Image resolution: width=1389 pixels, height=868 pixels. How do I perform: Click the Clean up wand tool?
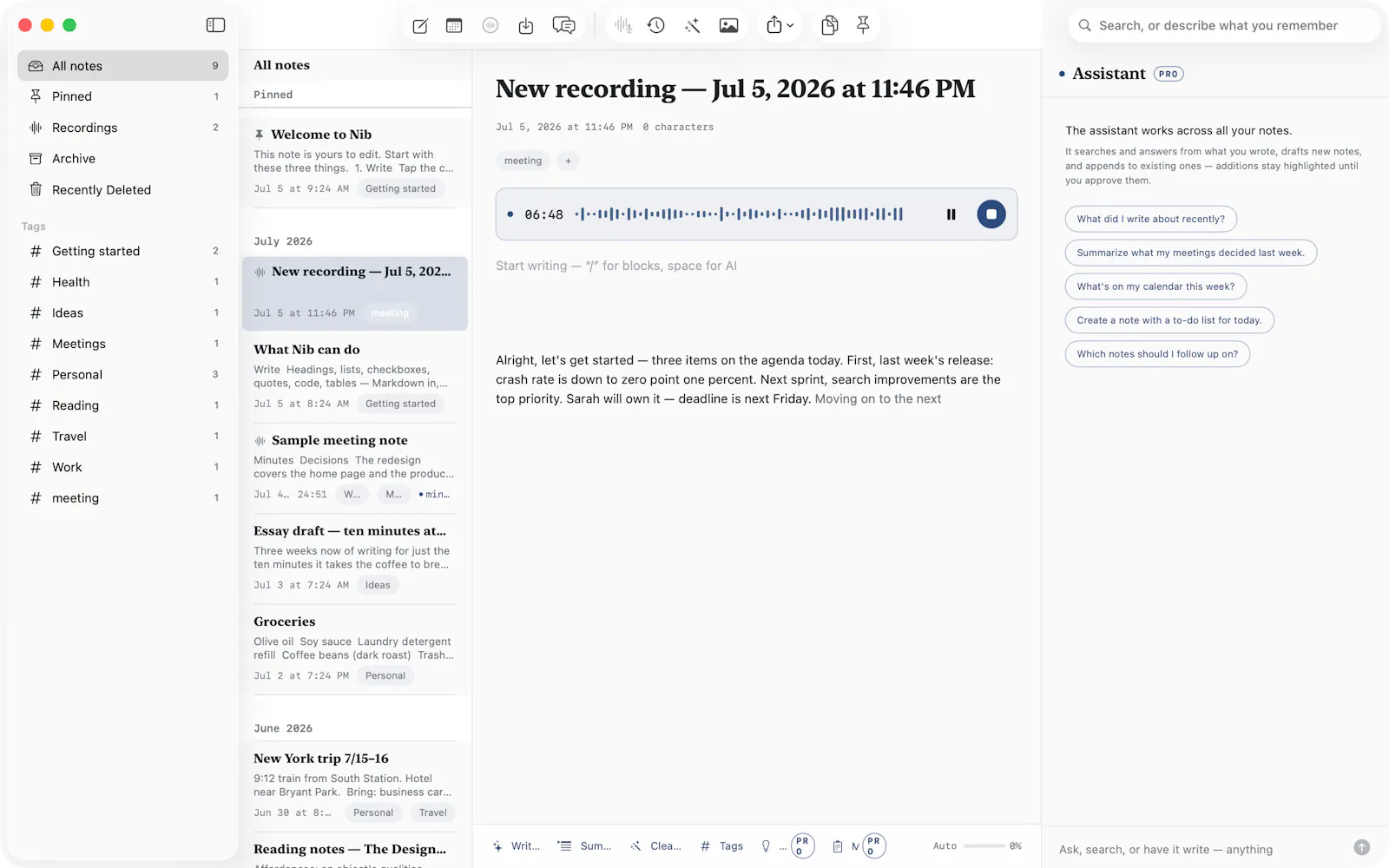pos(655,846)
